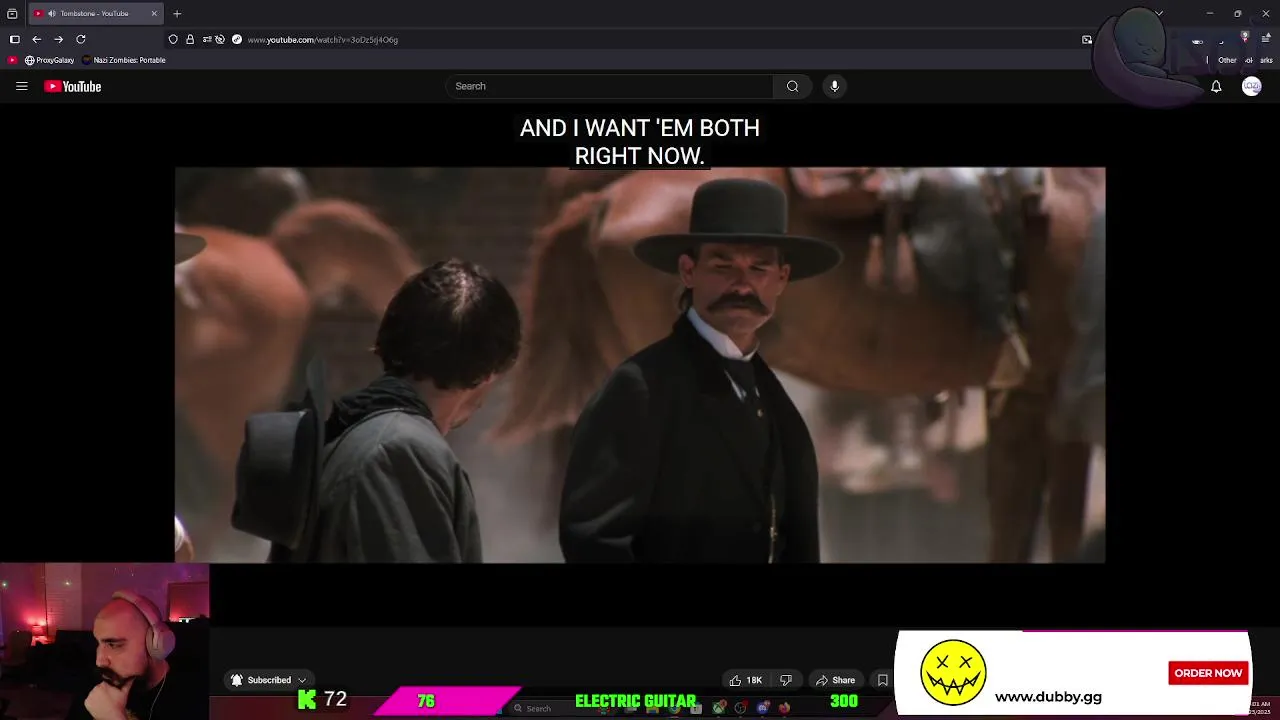
Task: Share the video
Action: click(x=836, y=680)
